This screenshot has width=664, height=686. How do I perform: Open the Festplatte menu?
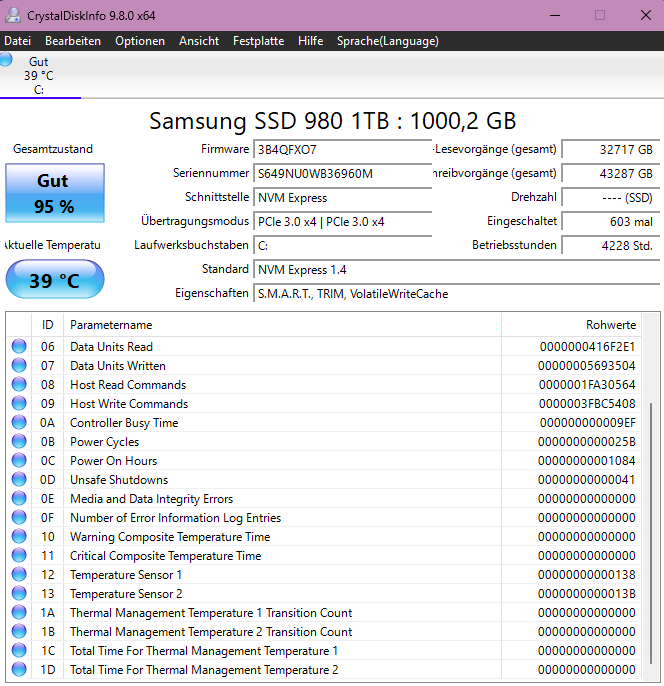coord(258,41)
